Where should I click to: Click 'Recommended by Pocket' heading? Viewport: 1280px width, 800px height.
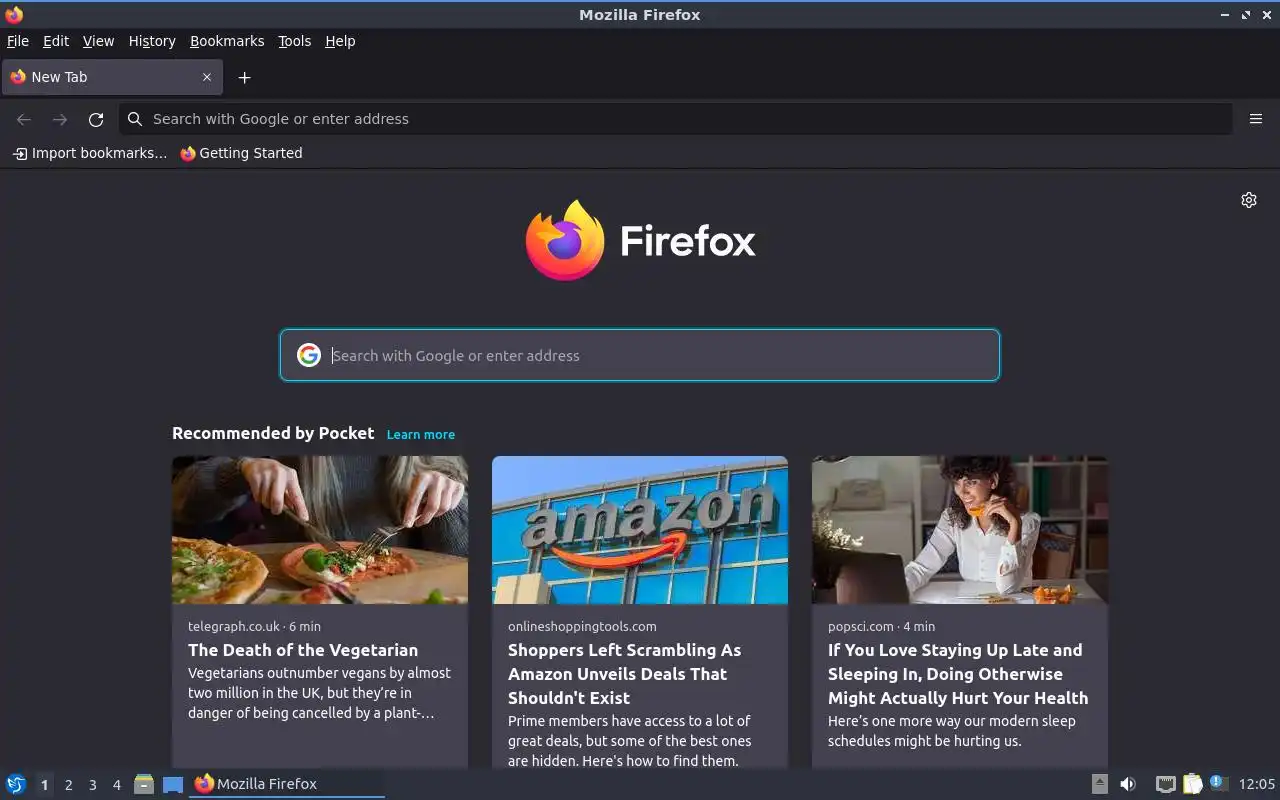point(273,433)
